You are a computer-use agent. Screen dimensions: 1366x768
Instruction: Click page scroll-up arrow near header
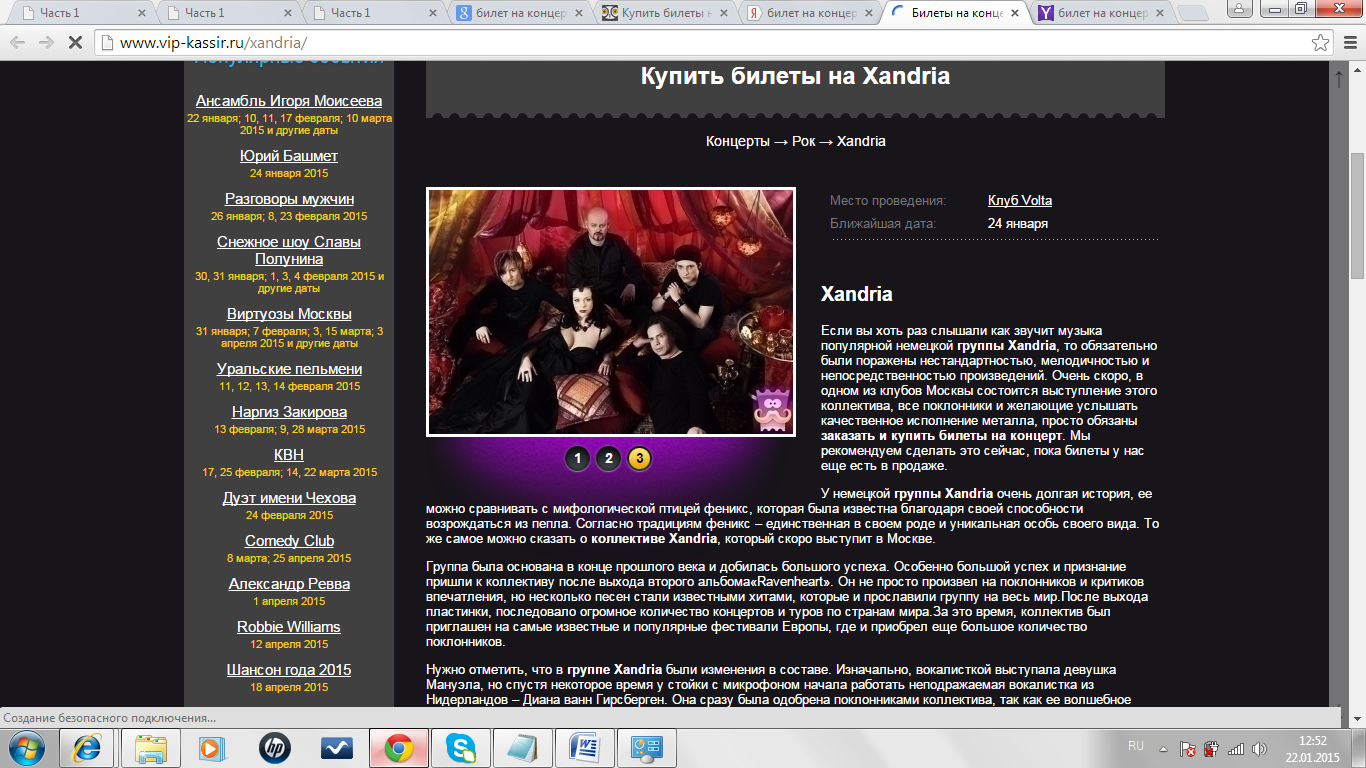pyautogui.click(x=1339, y=81)
